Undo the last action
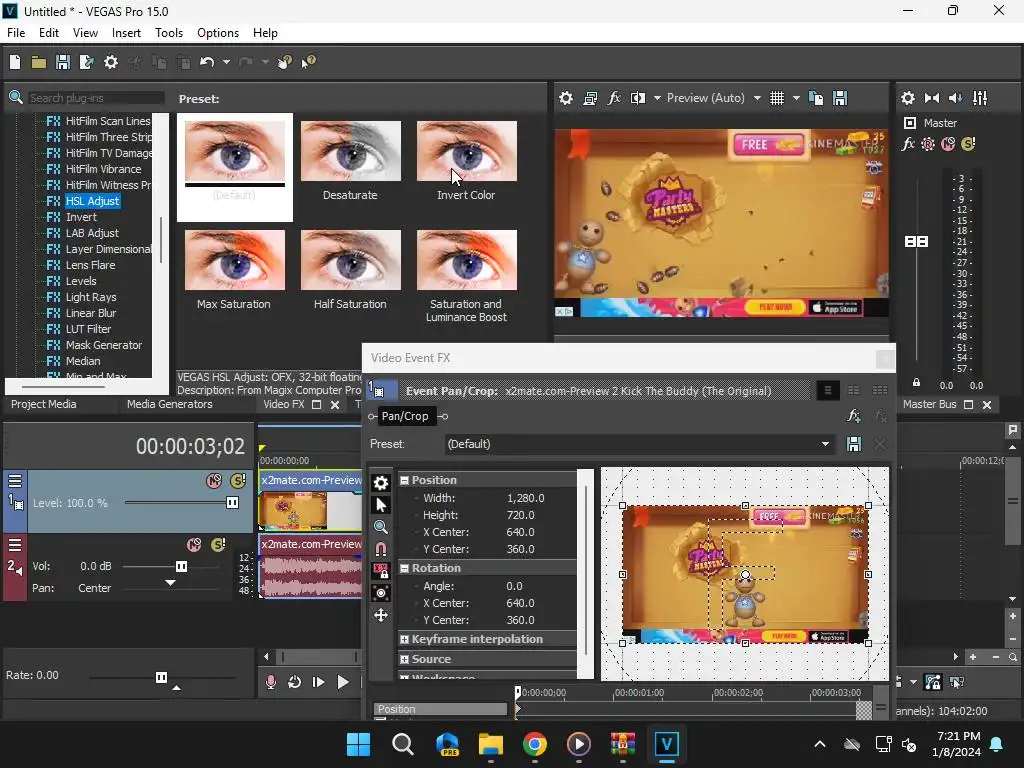 click(207, 62)
